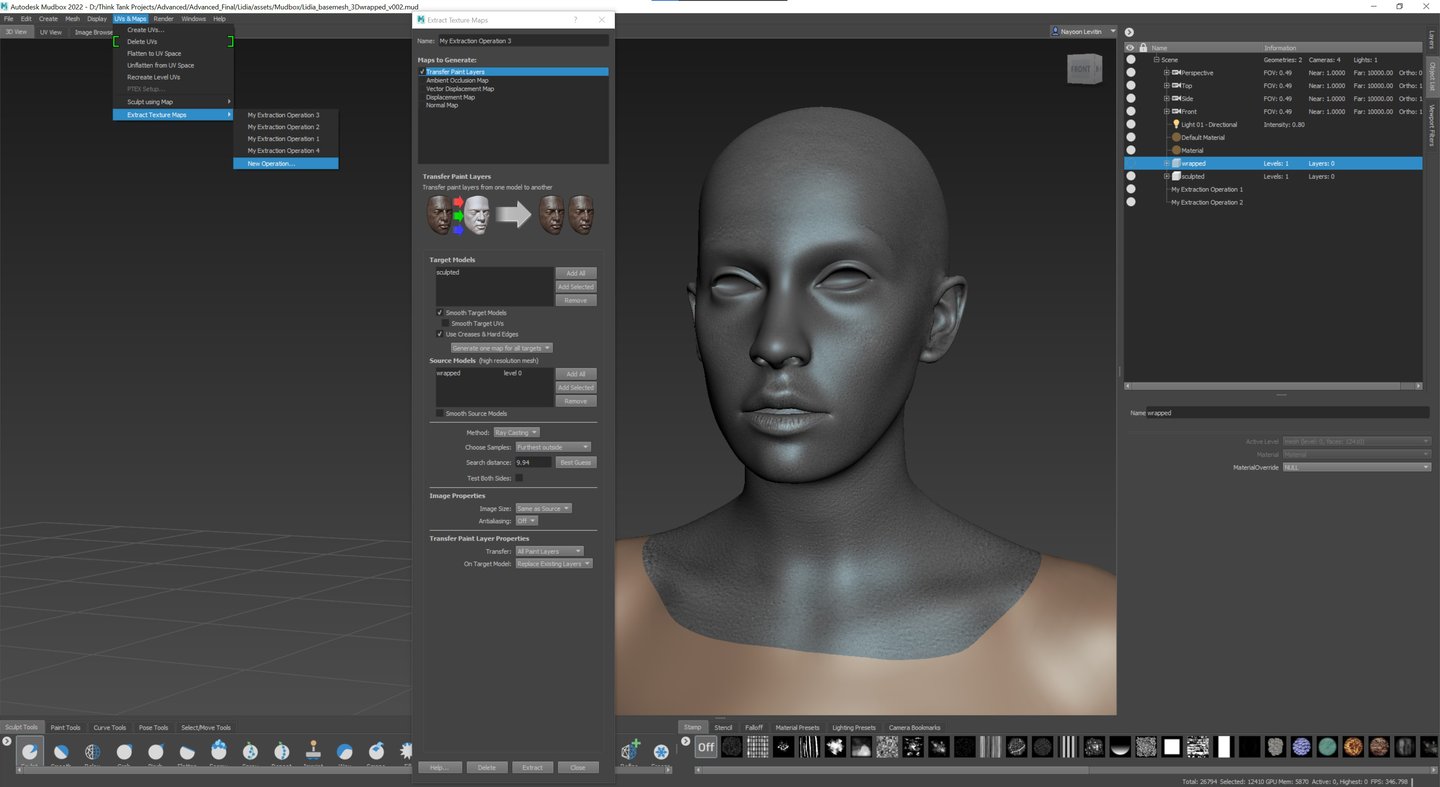Click the lock icon in Object List header
This screenshot has width=1440, height=787.
pos(1143,48)
